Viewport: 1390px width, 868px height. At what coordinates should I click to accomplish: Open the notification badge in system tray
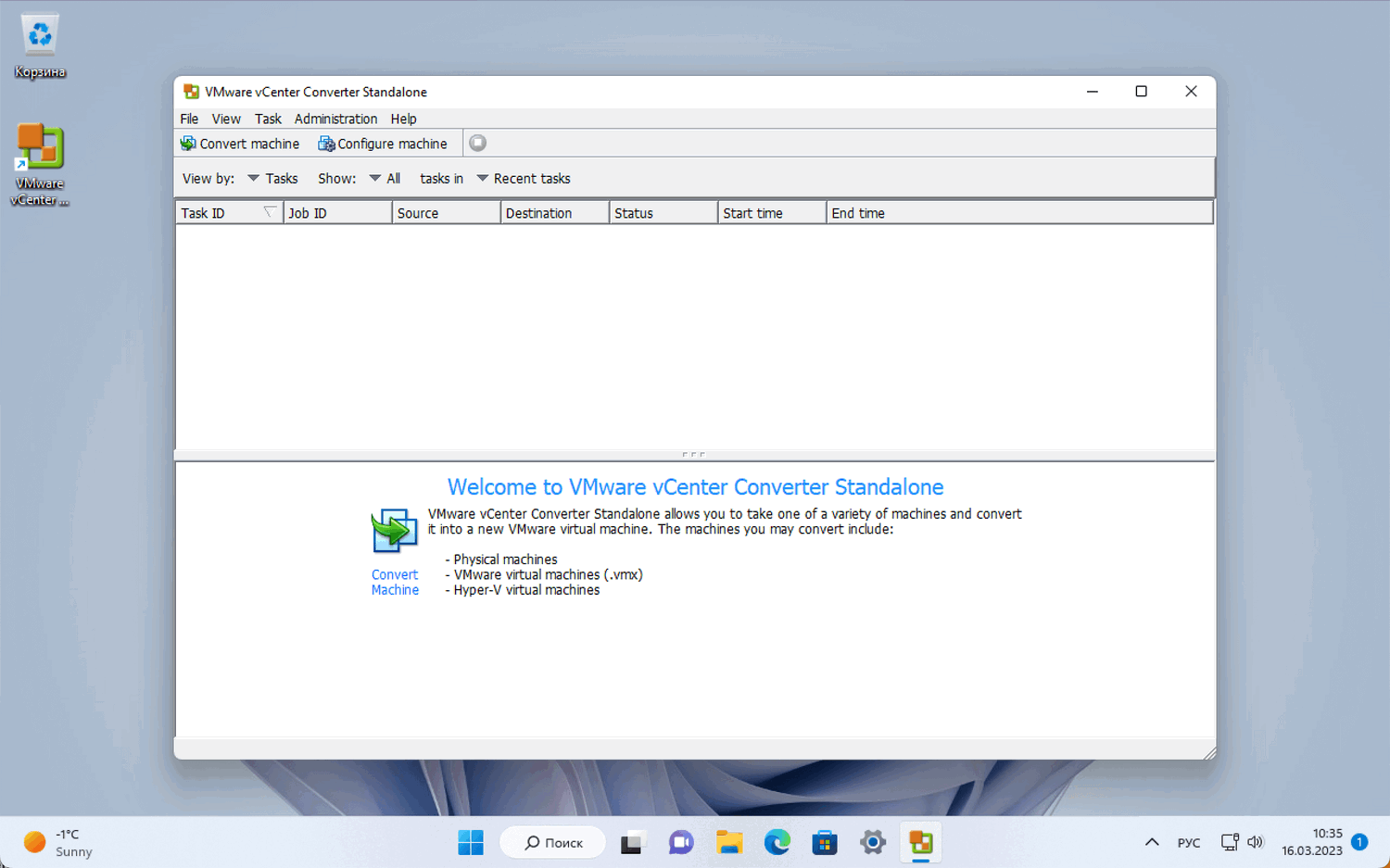tap(1359, 842)
